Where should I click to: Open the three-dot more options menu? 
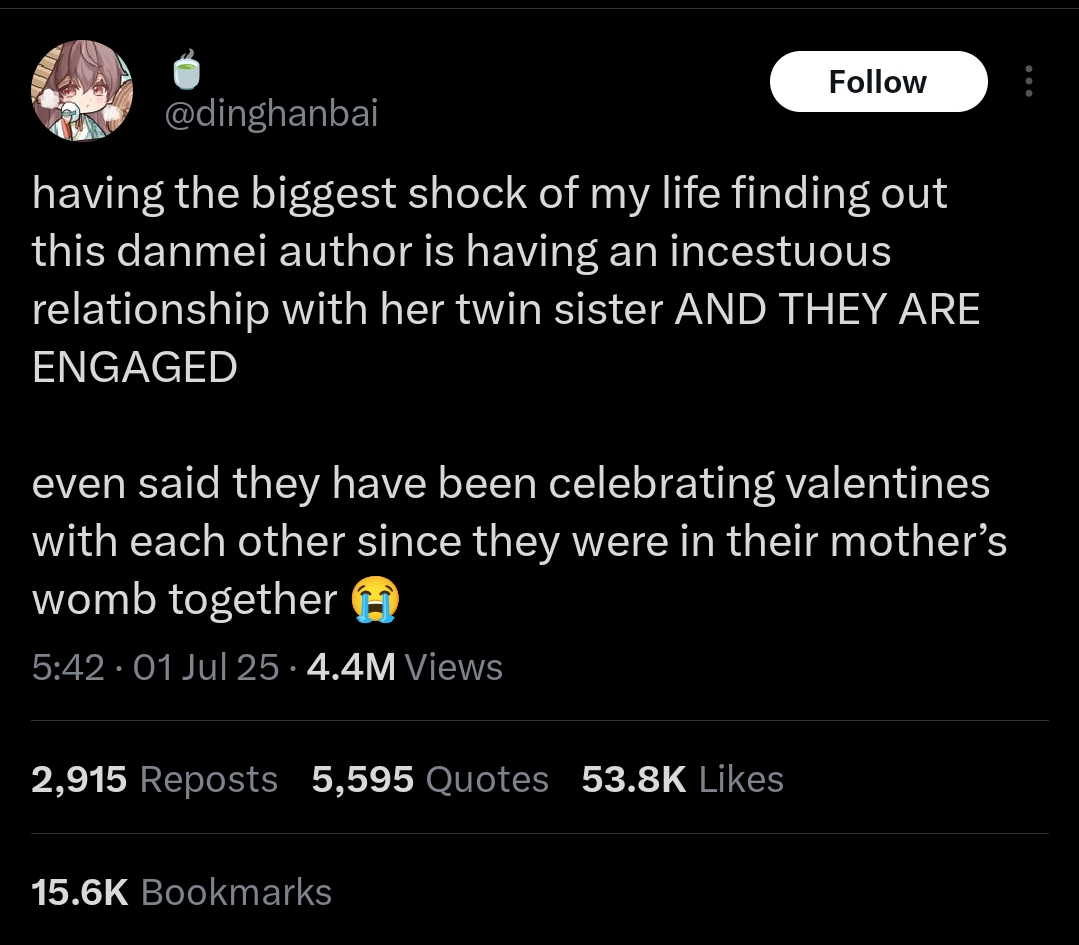pyautogui.click(x=1028, y=81)
